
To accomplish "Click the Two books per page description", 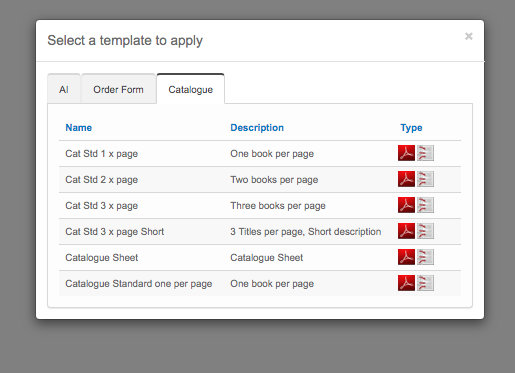I will click(x=274, y=180).
